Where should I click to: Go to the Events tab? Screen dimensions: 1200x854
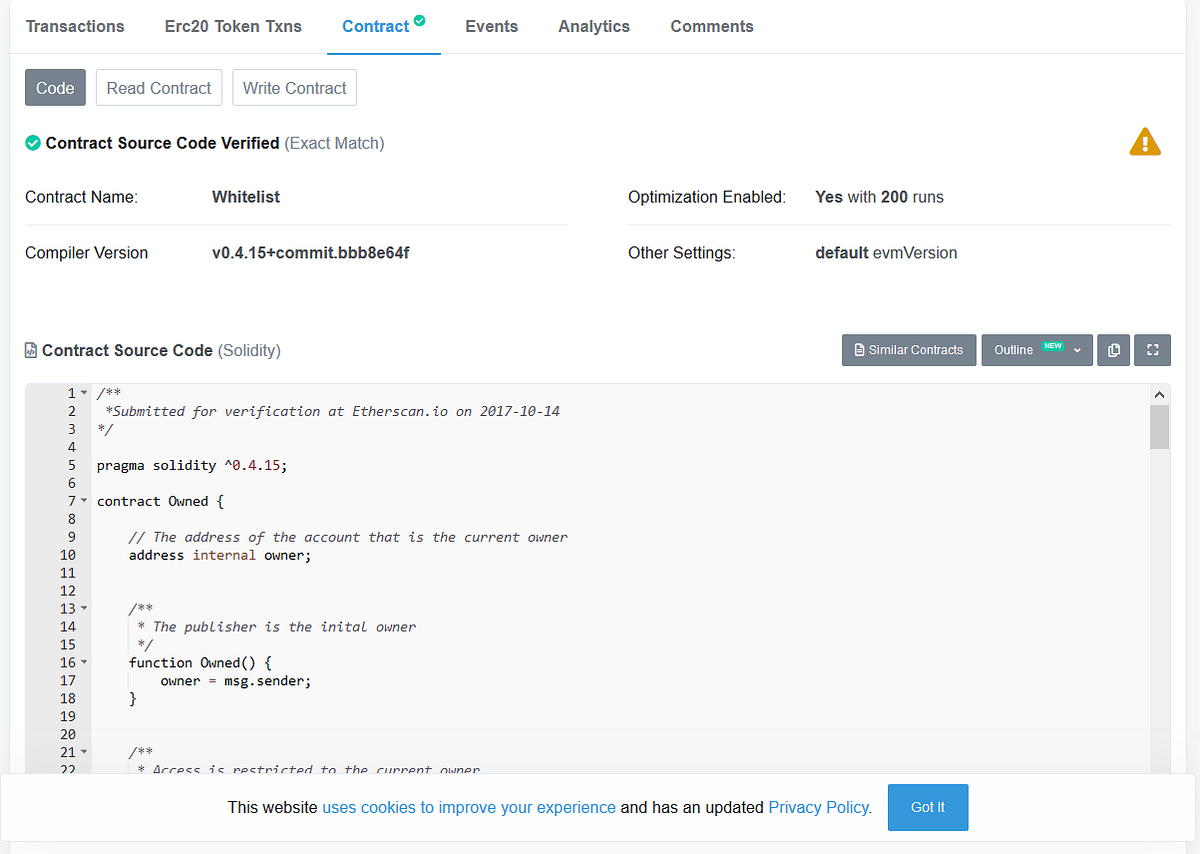click(492, 26)
